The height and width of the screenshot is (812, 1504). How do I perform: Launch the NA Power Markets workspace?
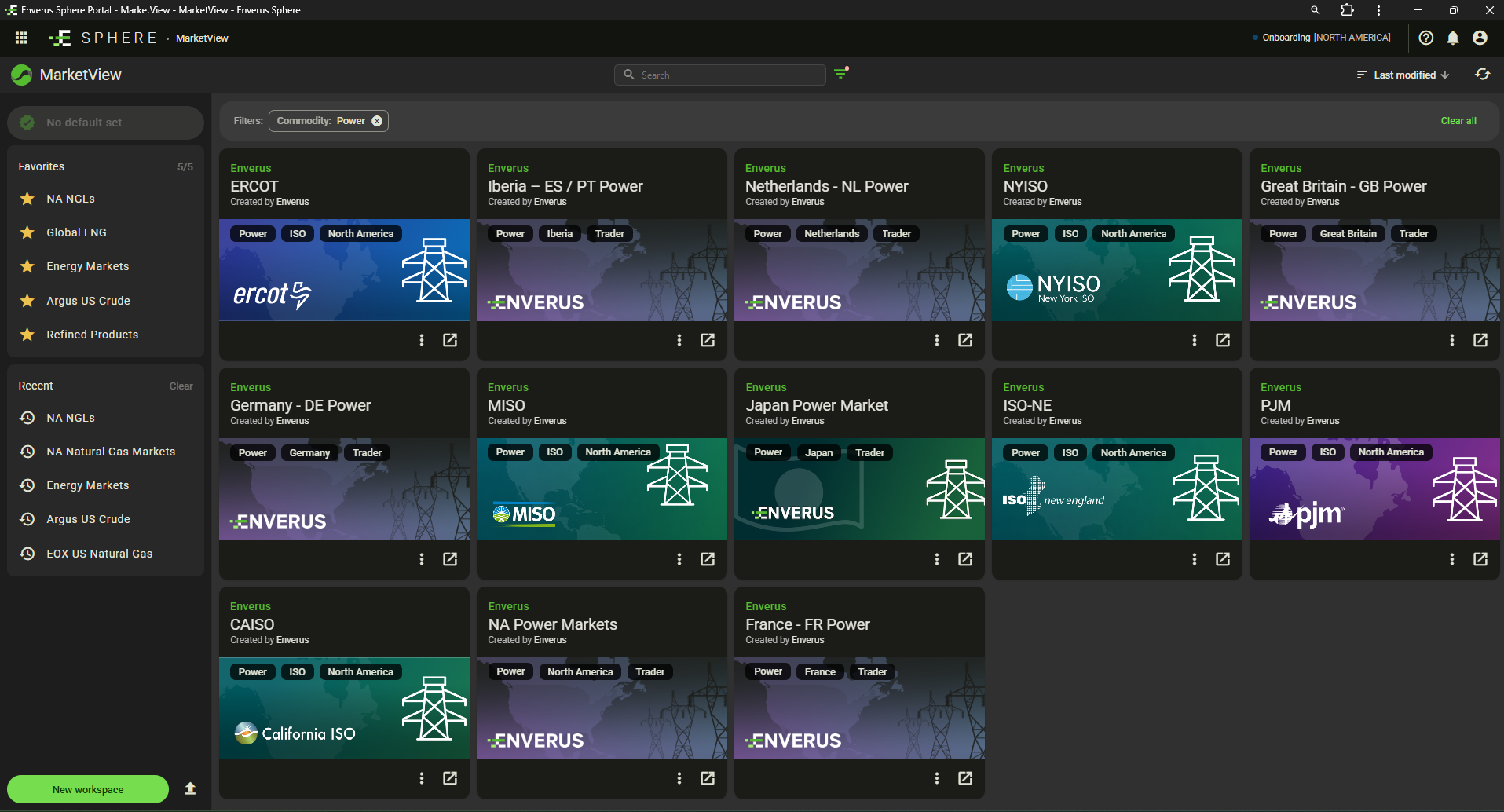[x=708, y=778]
